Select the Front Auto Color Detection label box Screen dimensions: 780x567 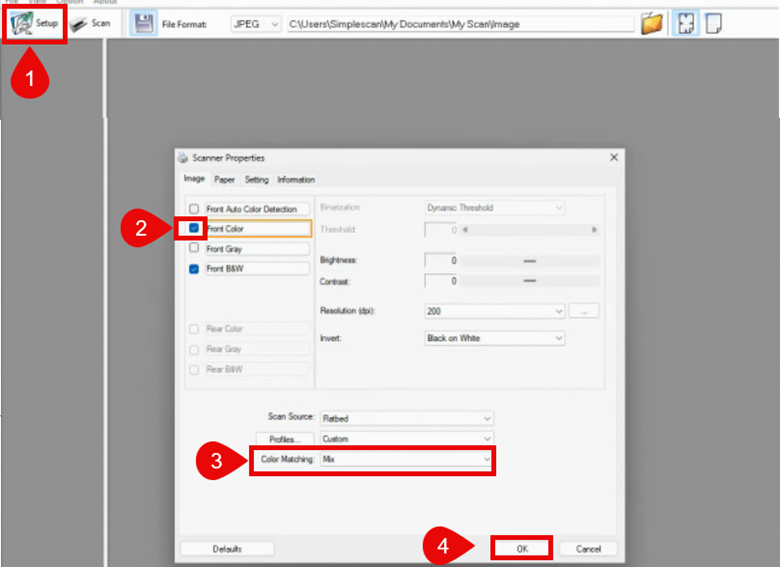pyautogui.click(x=257, y=209)
